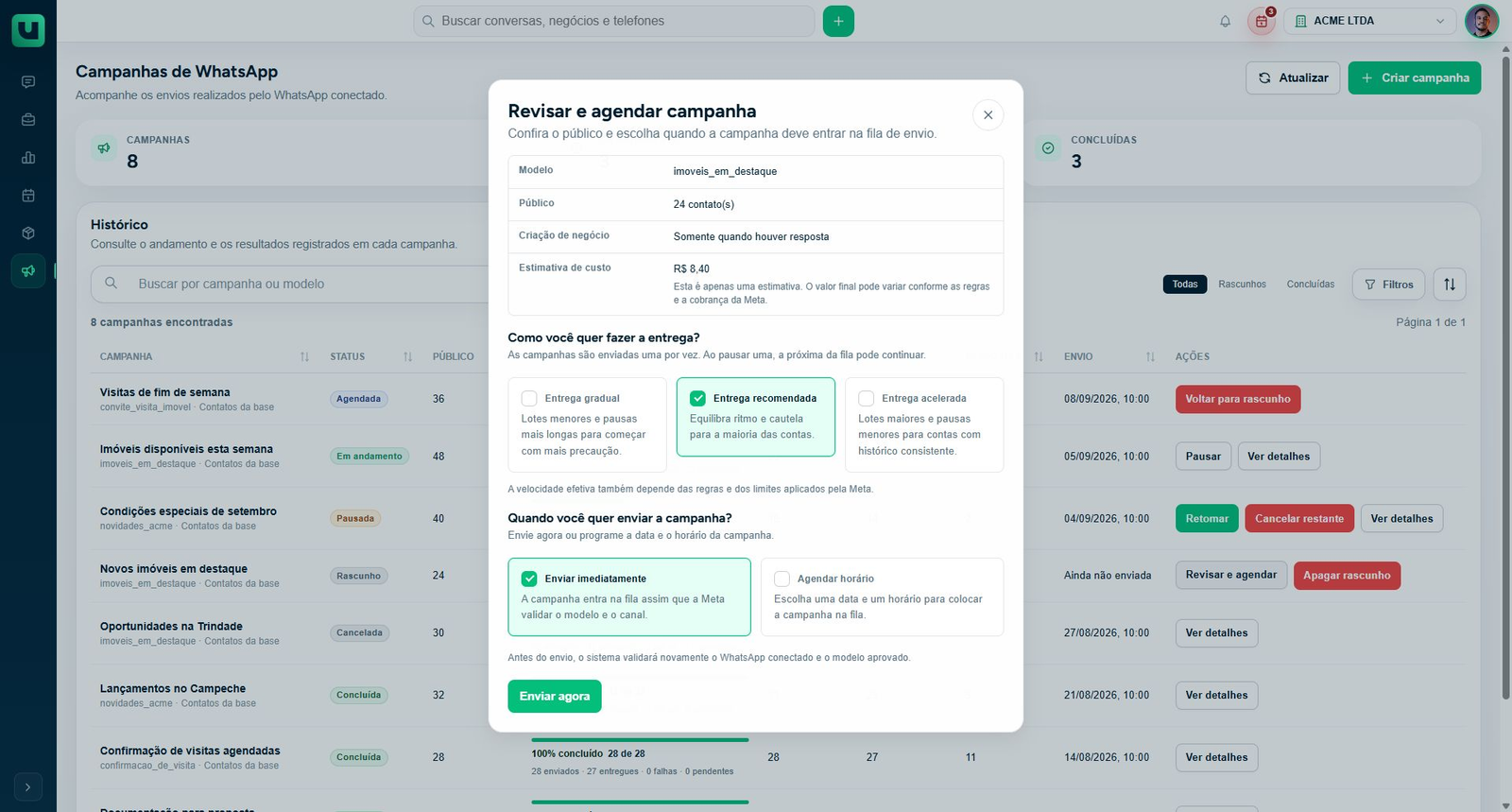
Task: Click the Apagar rascunho button
Action: 1347,576
